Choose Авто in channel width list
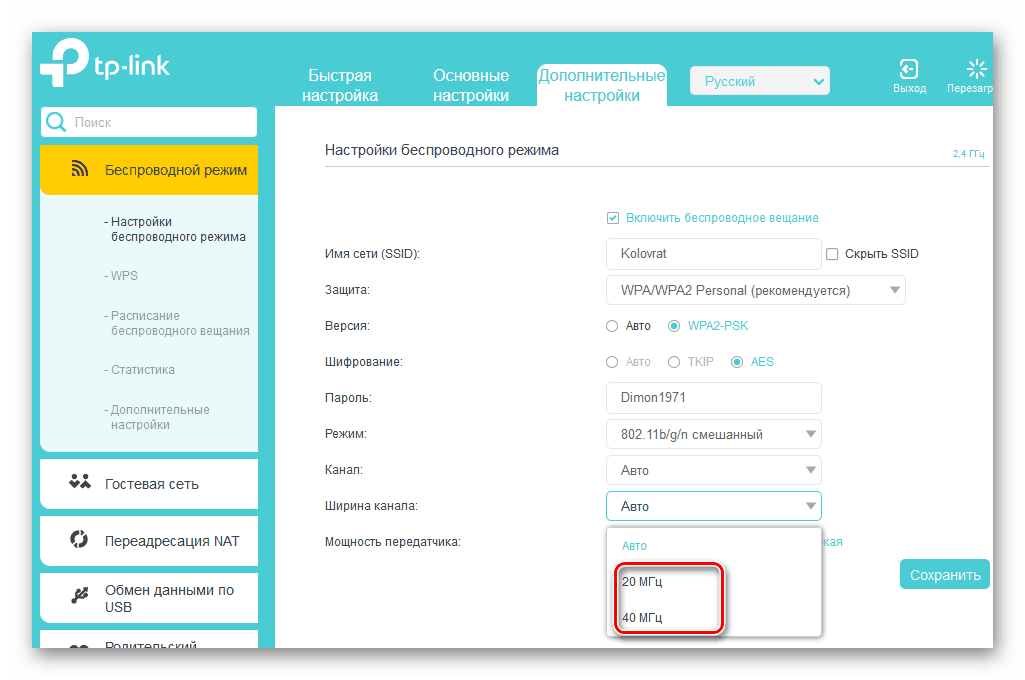1025x680 pixels. [634, 546]
